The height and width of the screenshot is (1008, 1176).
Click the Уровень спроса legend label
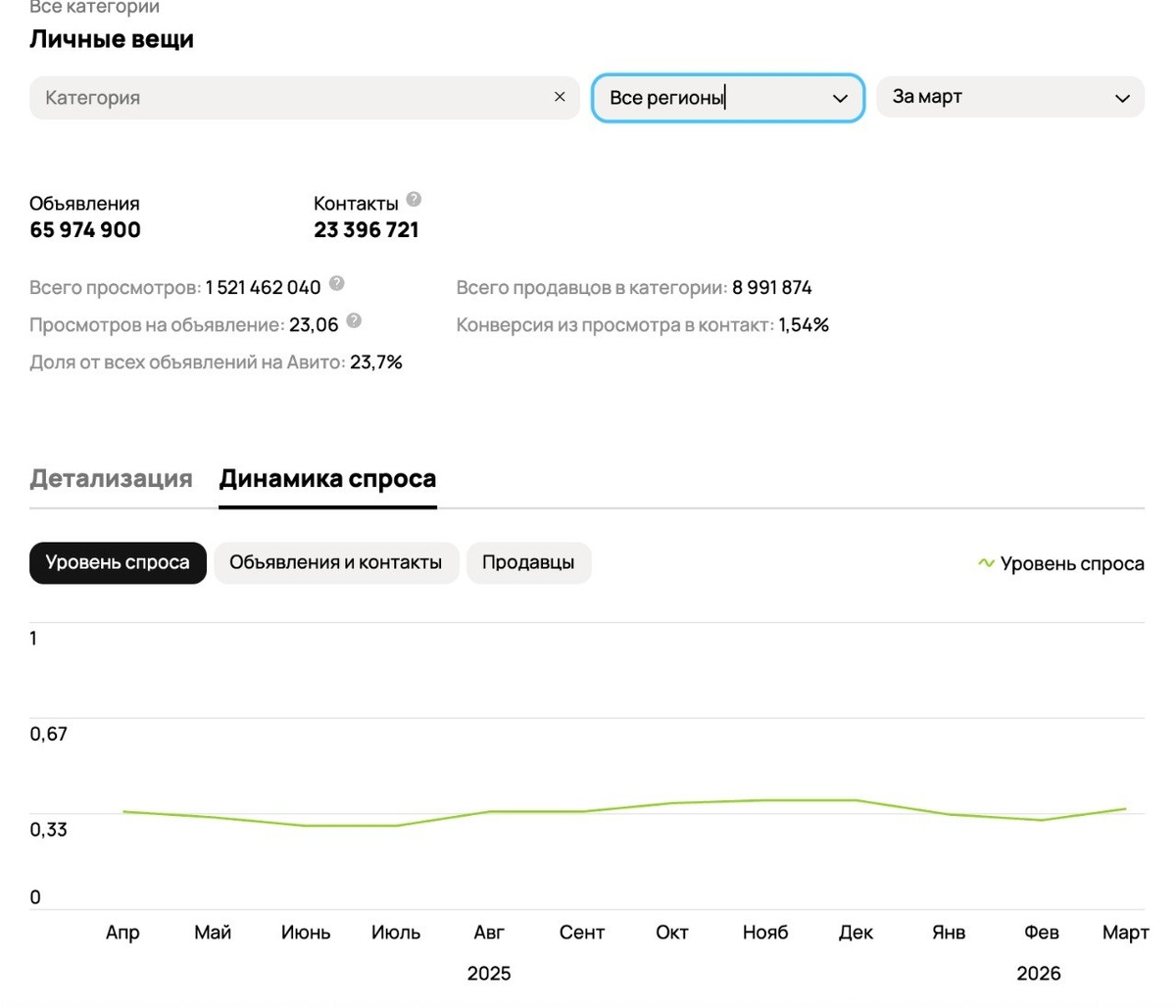pyautogui.click(x=1072, y=564)
